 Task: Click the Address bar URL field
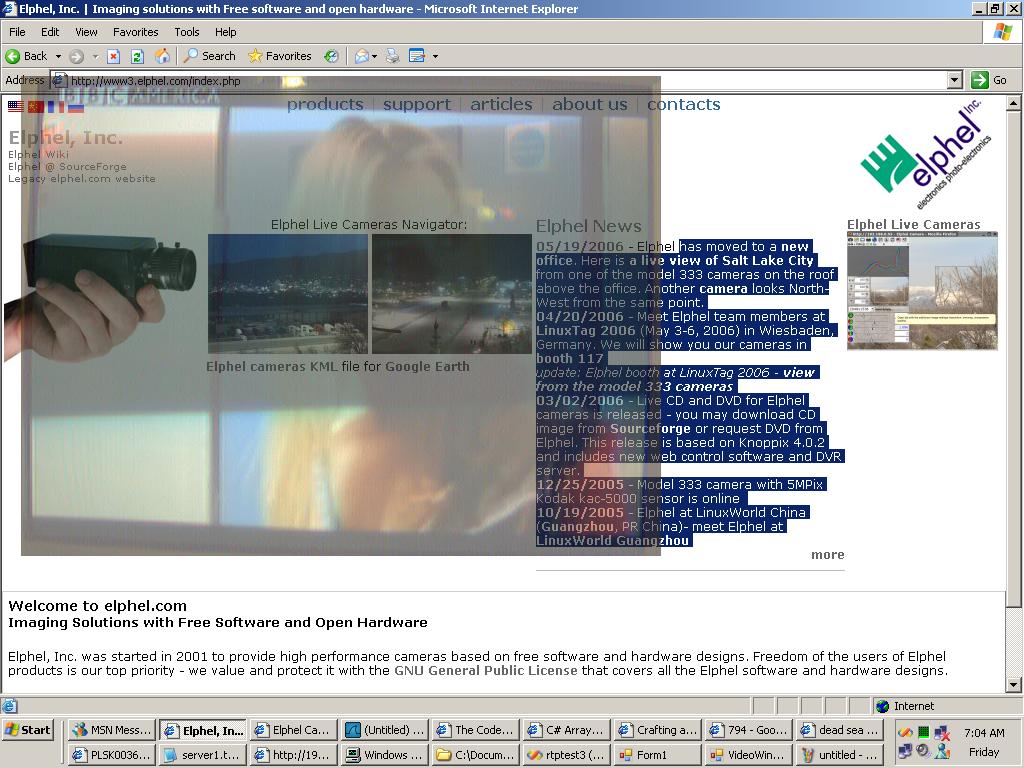click(499, 81)
